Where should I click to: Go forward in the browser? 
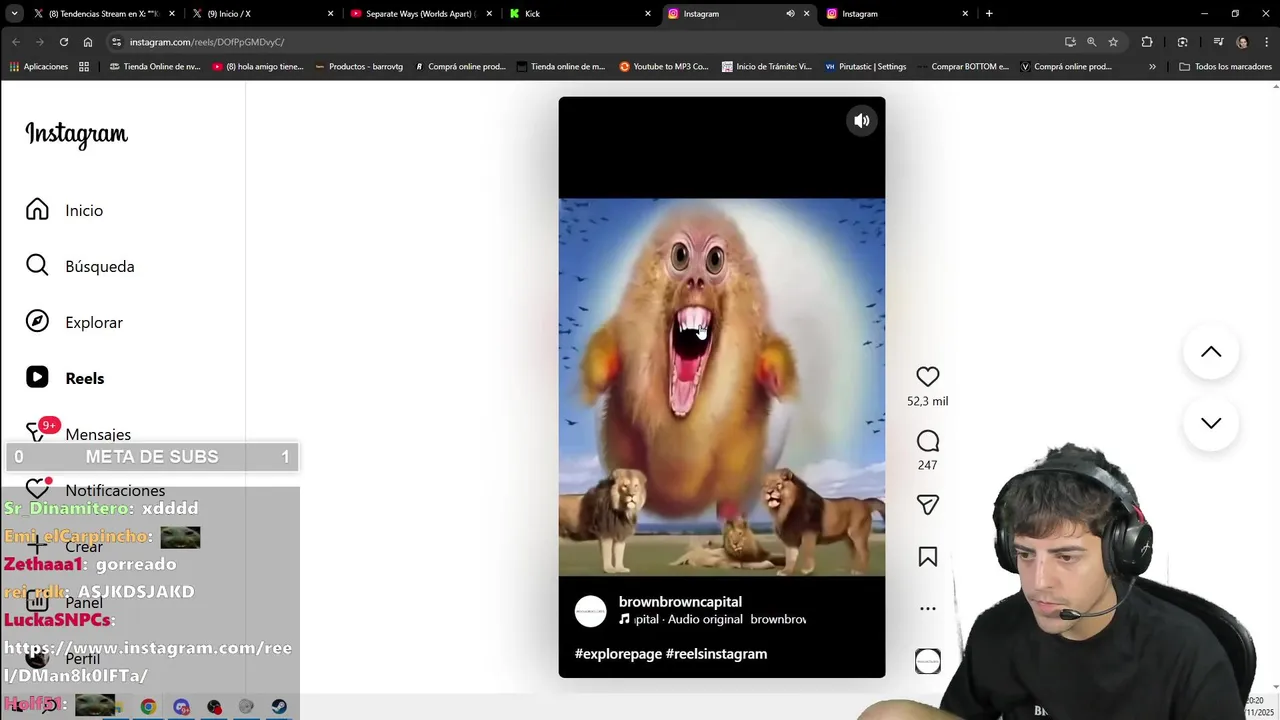(40, 42)
